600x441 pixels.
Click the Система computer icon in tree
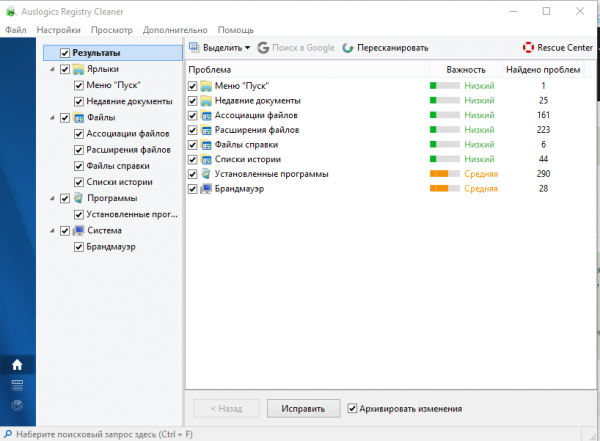tap(78, 230)
